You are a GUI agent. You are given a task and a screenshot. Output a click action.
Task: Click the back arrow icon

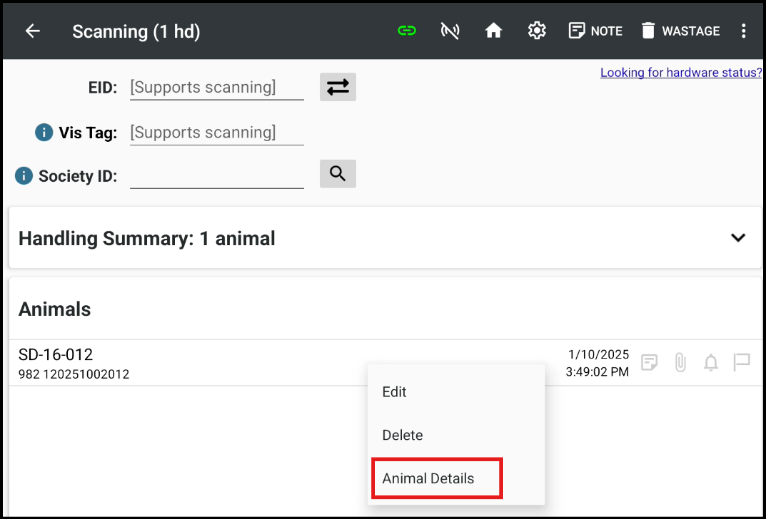point(33,31)
